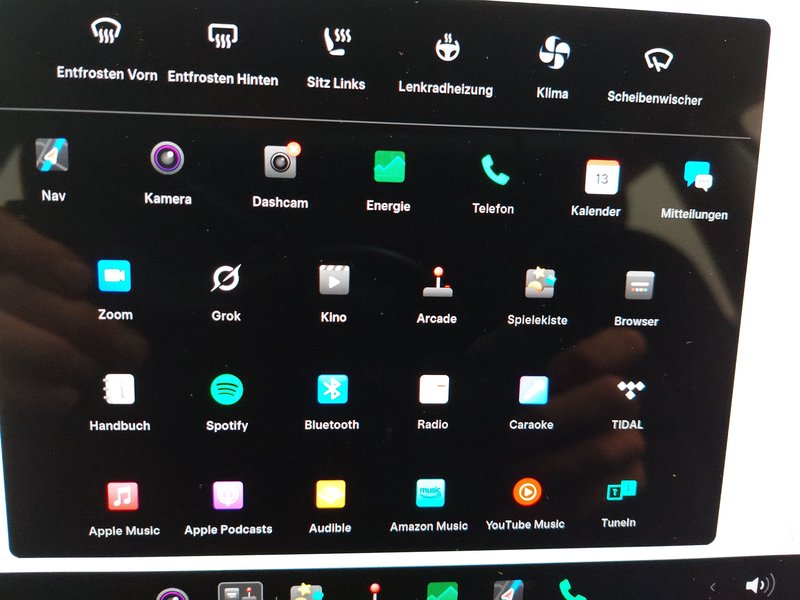Tap the green Energie chart icon in the dock
This screenshot has width=800, height=600.
[x=442, y=591]
